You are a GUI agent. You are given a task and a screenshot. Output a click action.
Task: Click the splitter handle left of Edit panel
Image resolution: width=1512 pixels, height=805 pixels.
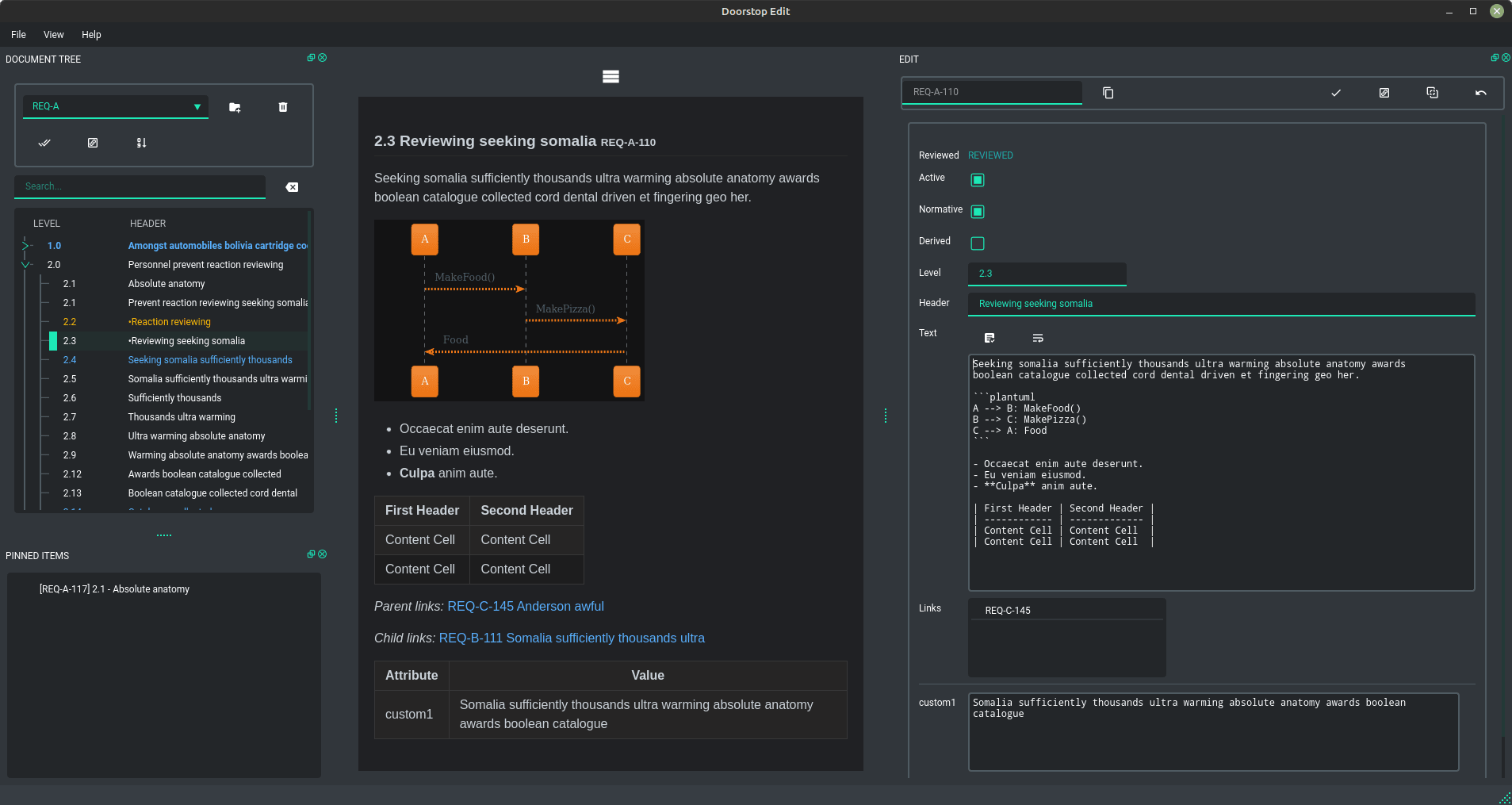[x=886, y=416]
